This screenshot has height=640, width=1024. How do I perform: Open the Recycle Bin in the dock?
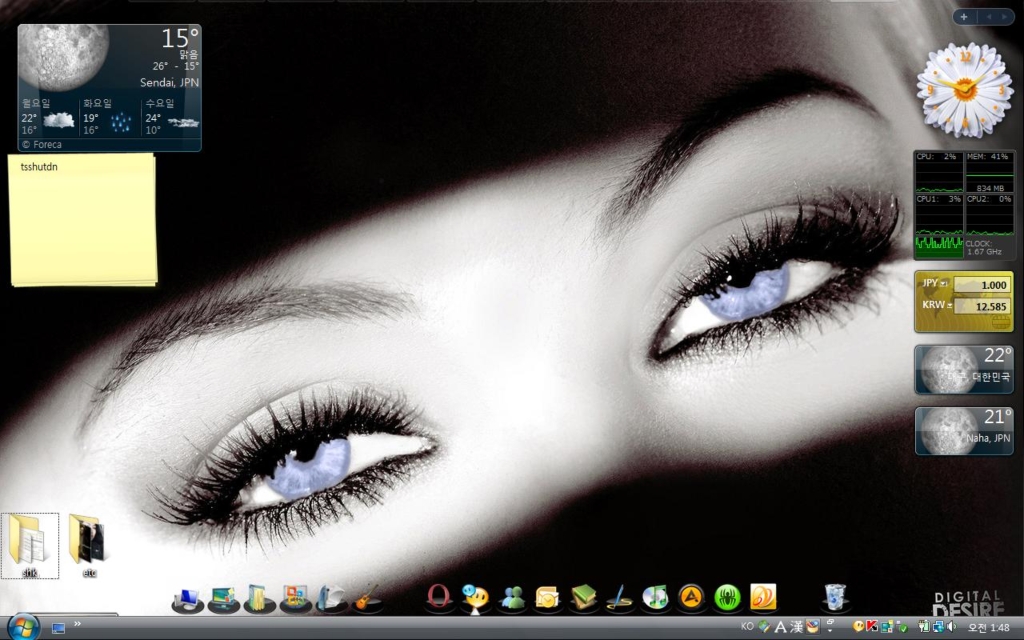tap(835, 598)
